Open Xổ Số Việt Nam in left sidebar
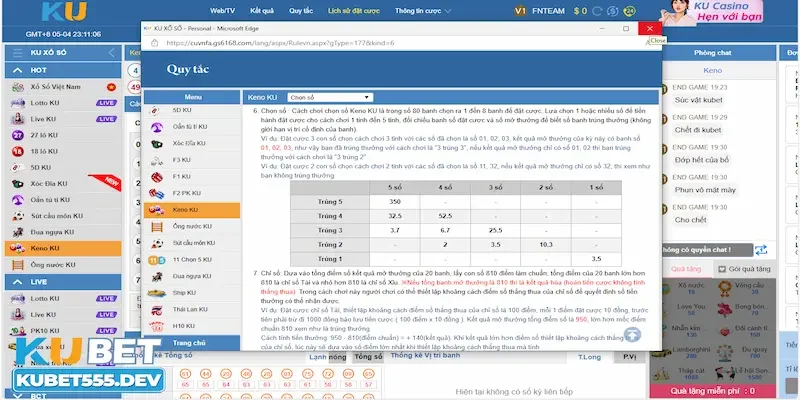Screen dimensions: 800x400 63,87
